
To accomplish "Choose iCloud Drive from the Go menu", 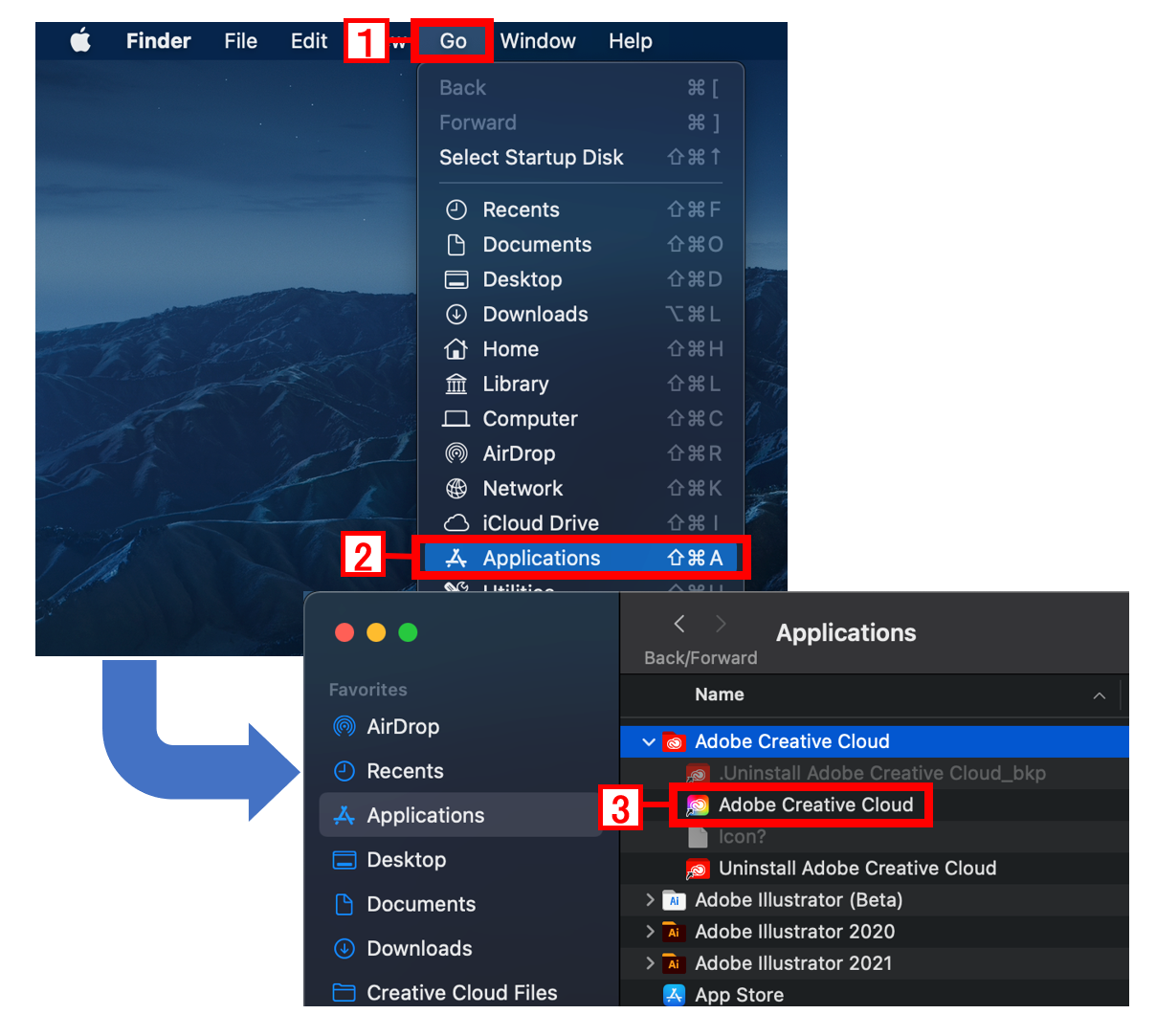I will [x=581, y=523].
